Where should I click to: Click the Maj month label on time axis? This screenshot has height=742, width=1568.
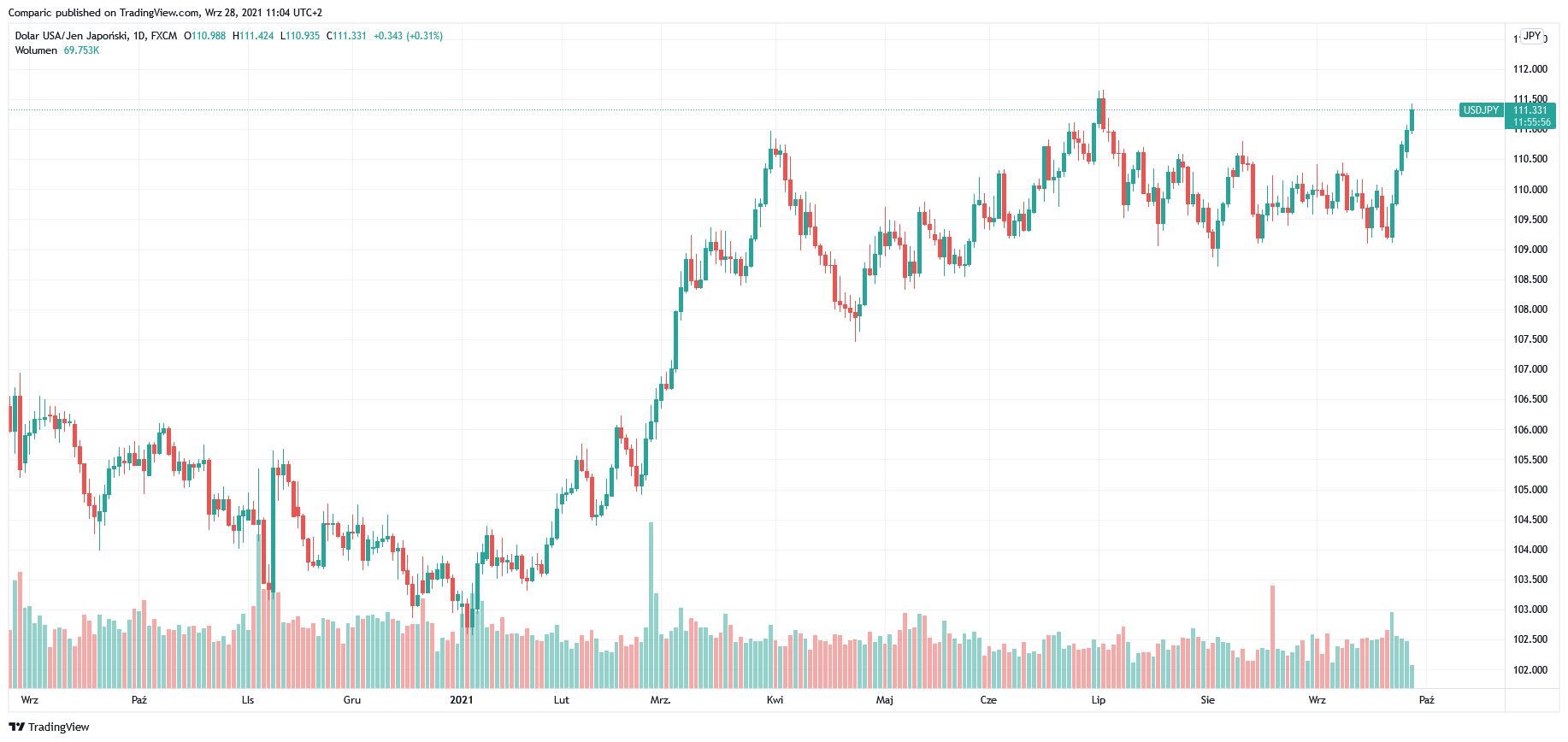(885, 700)
